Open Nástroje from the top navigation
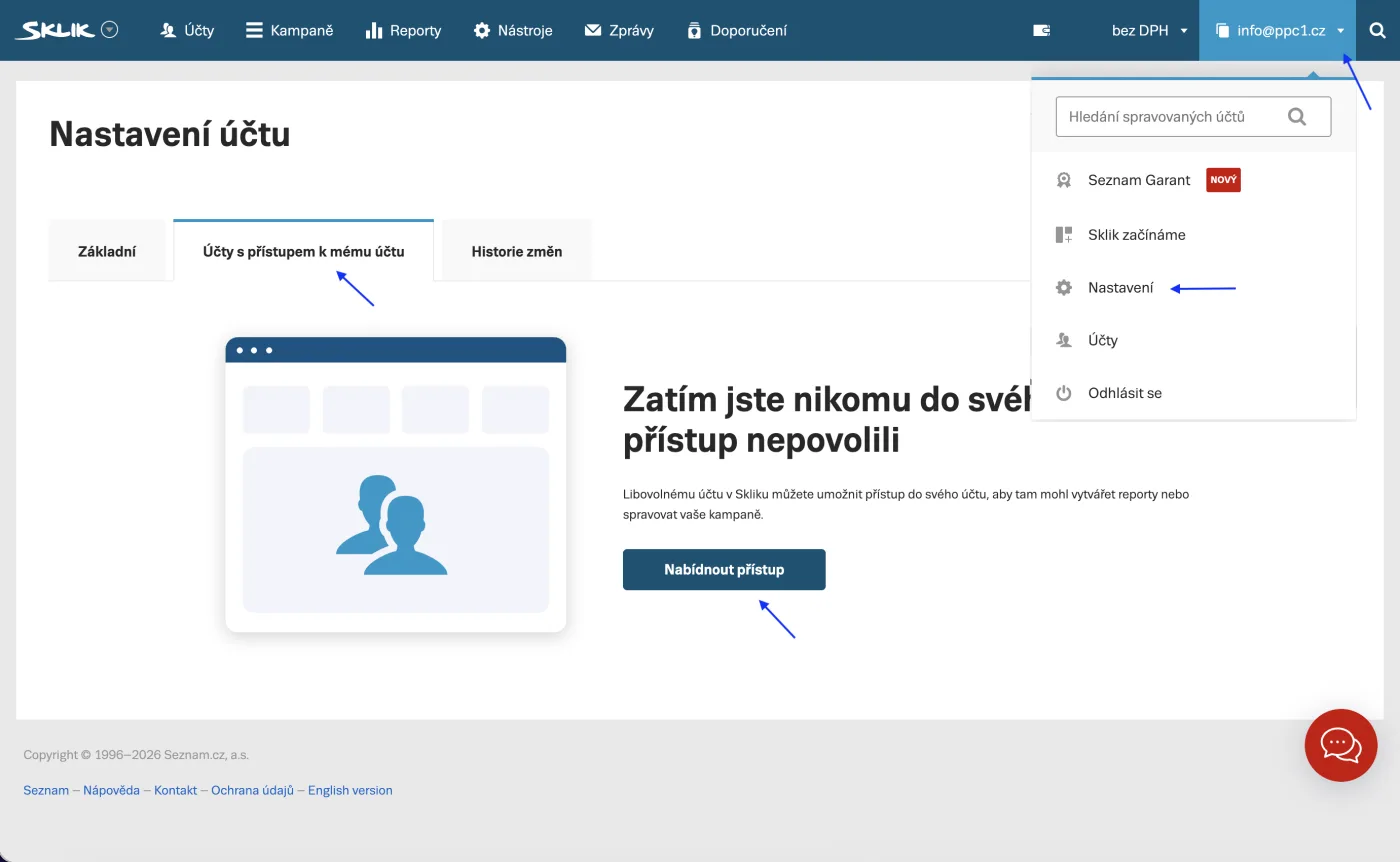The height and width of the screenshot is (862, 1400). (513, 30)
